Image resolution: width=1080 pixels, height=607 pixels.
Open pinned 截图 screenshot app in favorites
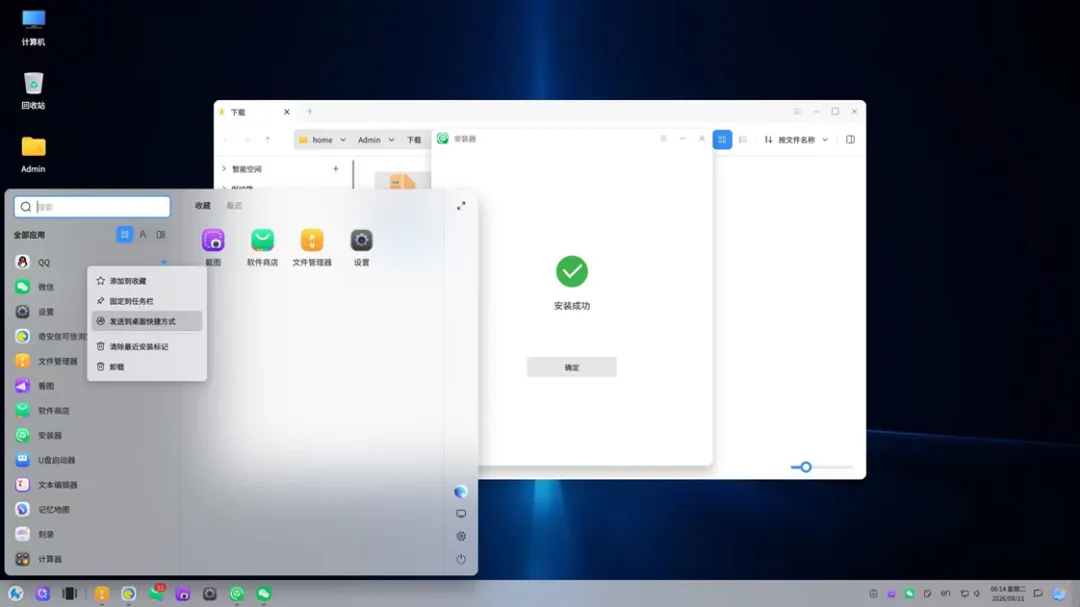pos(214,247)
